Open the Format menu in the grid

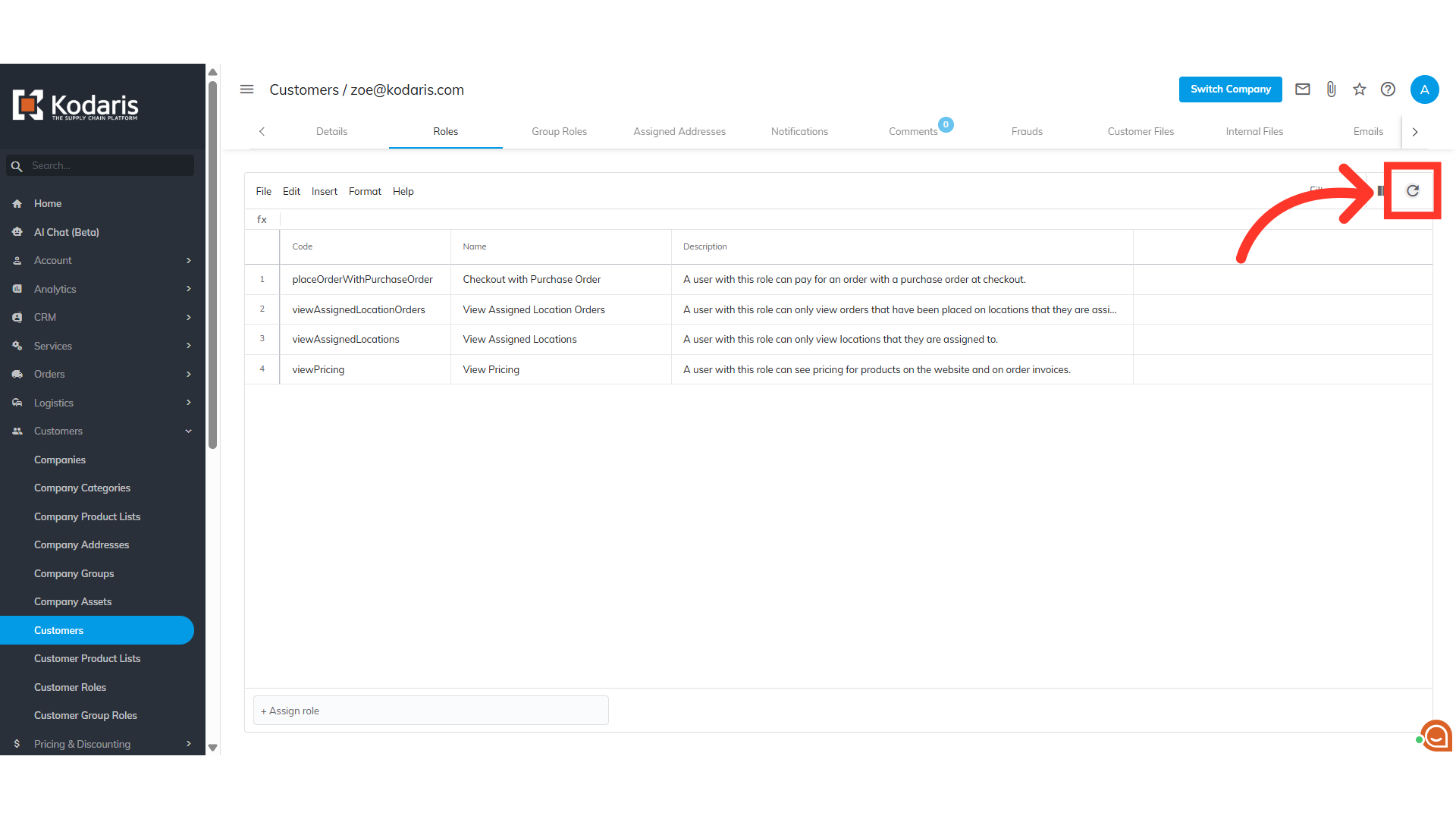tap(365, 192)
